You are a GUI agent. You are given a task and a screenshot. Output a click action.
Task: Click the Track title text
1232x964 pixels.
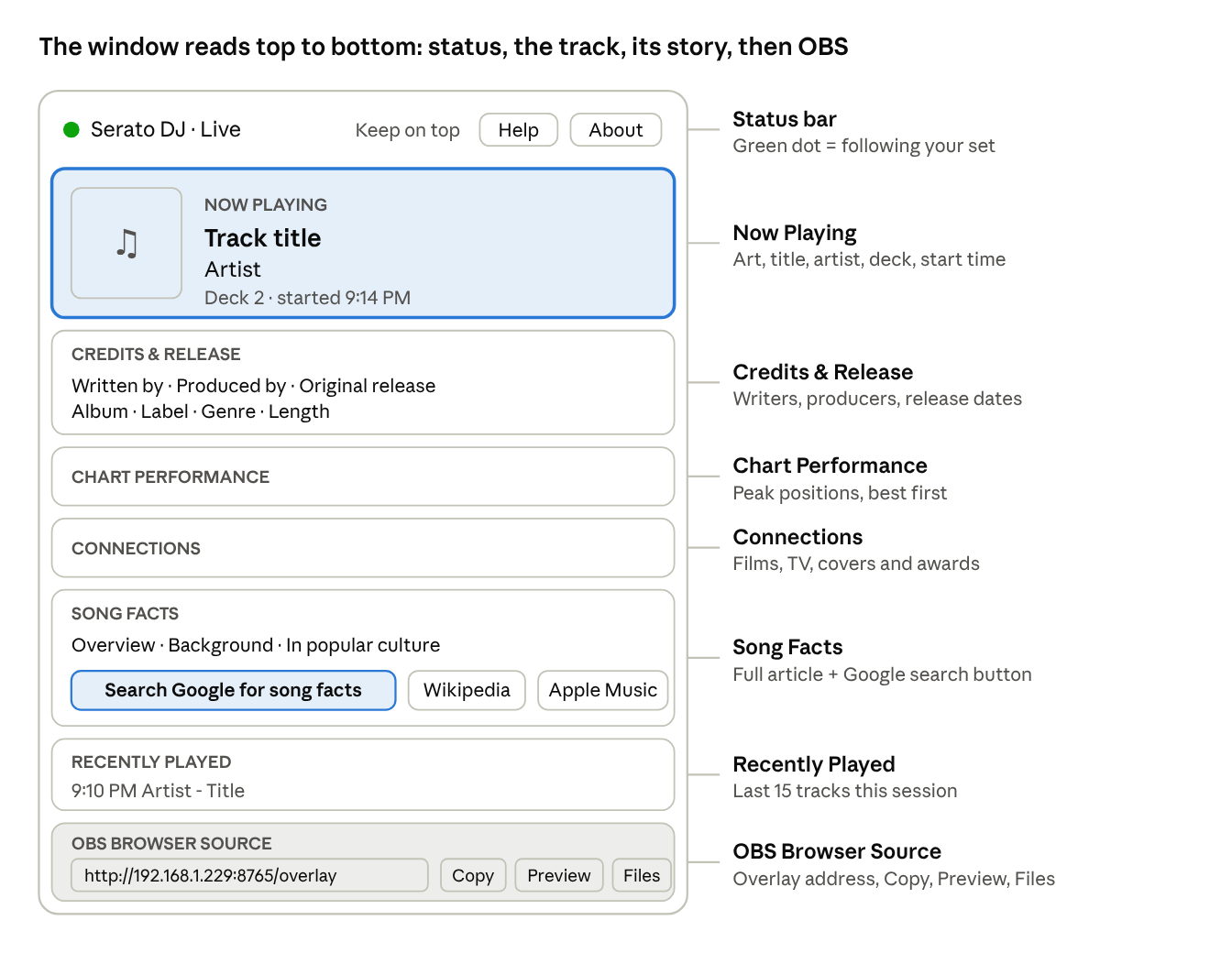point(262,238)
